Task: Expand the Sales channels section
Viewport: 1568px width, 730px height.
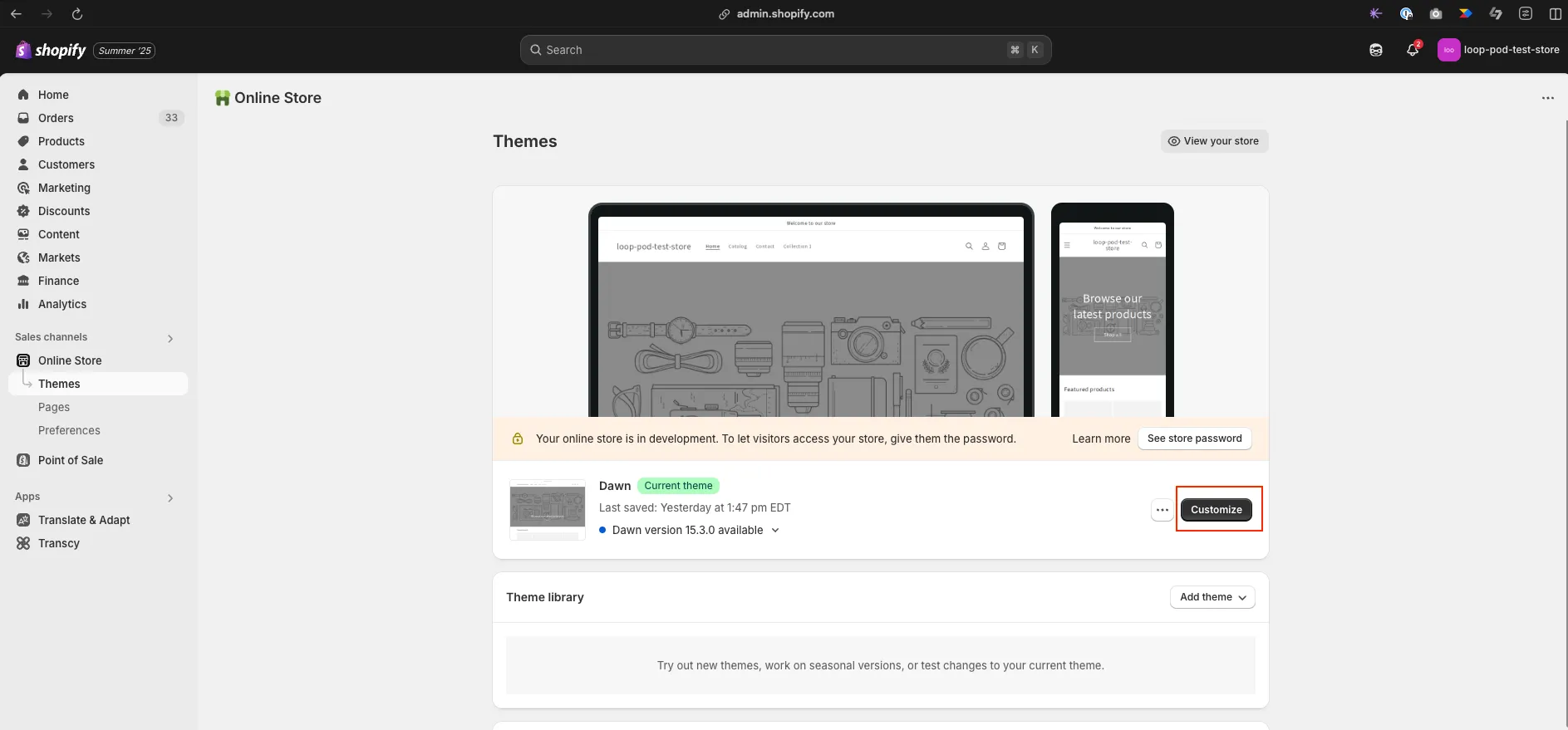Action: click(x=170, y=338)
